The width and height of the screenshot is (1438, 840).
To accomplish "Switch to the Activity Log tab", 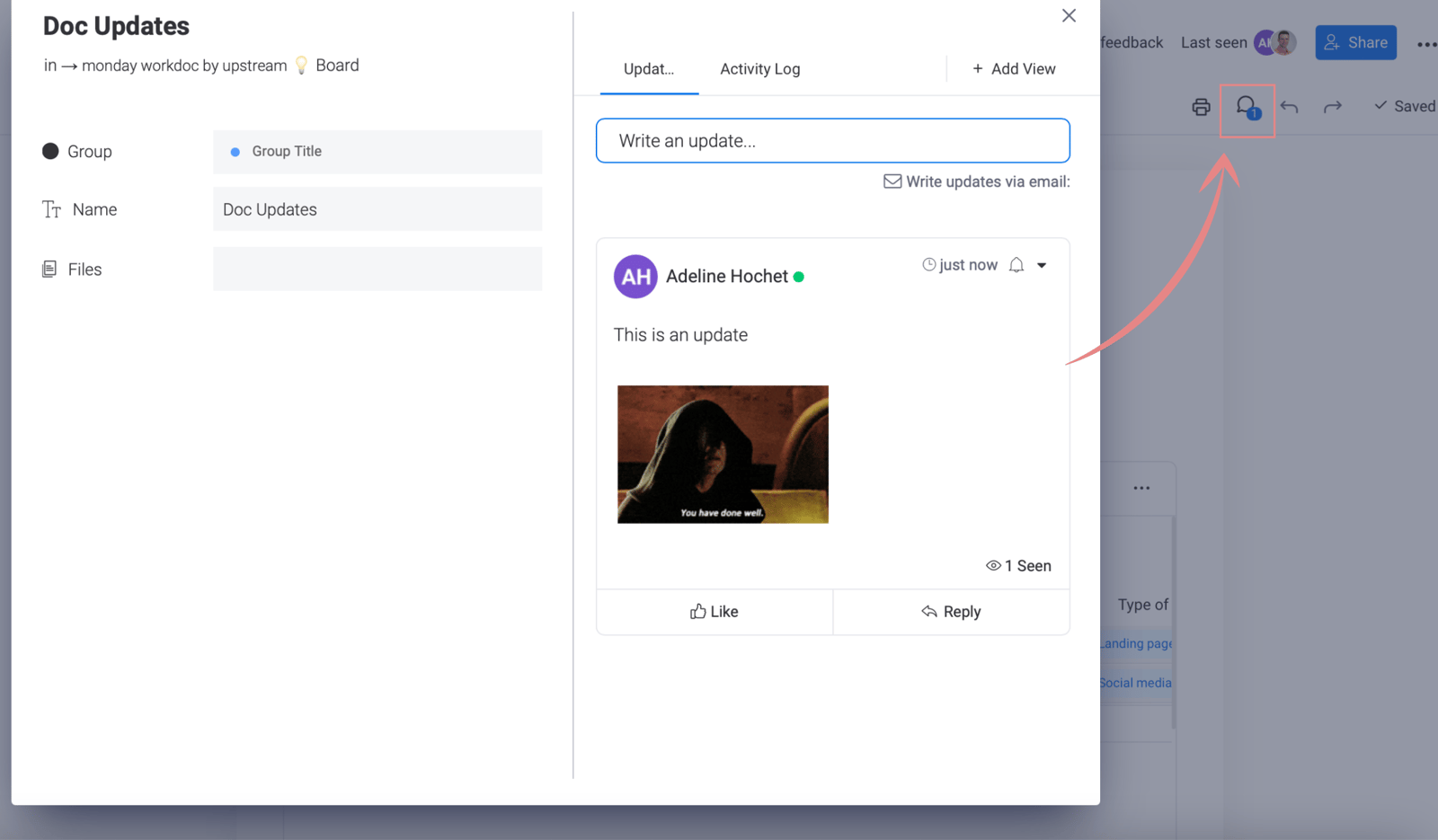I will (x=759, y=69).
